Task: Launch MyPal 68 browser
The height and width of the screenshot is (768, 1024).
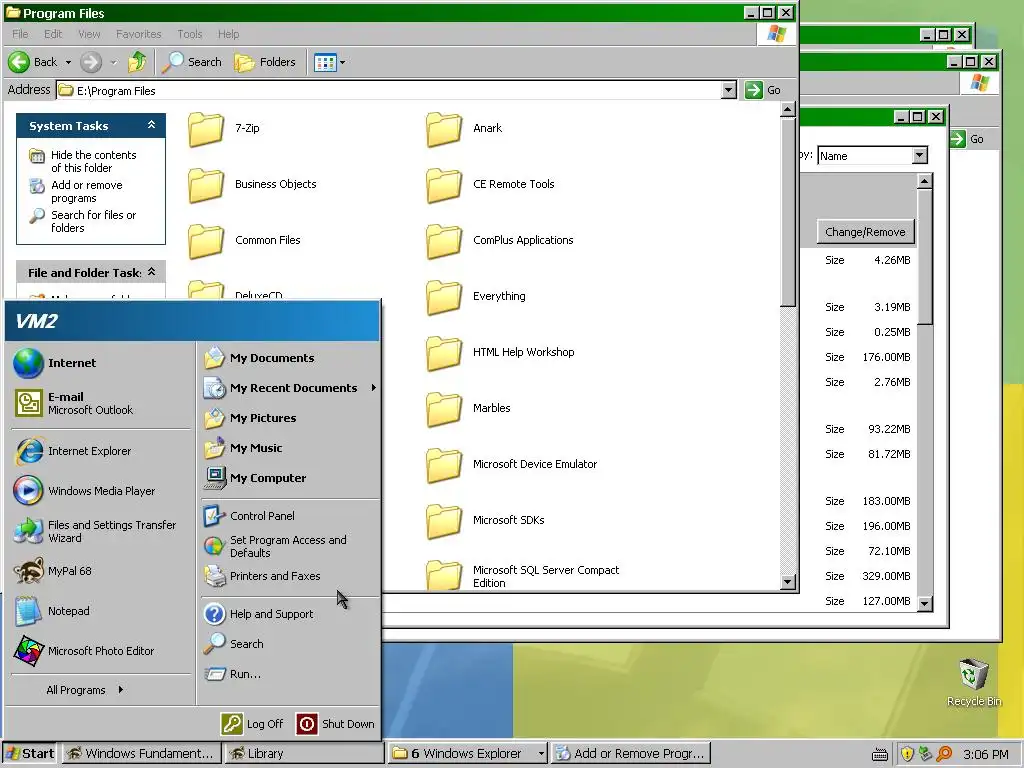Action: point(101,571)
